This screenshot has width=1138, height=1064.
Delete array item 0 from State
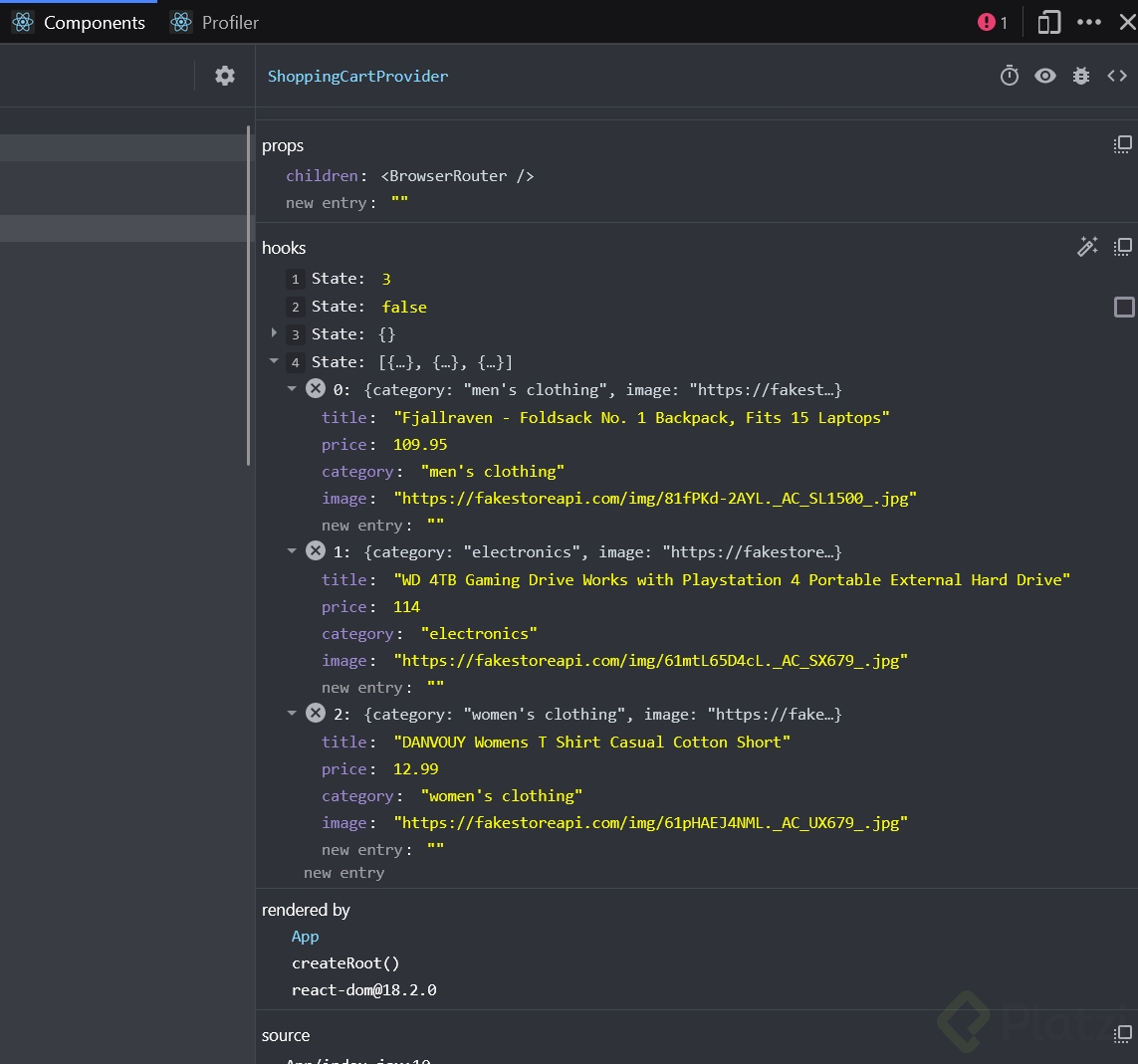tap(316, 389)
